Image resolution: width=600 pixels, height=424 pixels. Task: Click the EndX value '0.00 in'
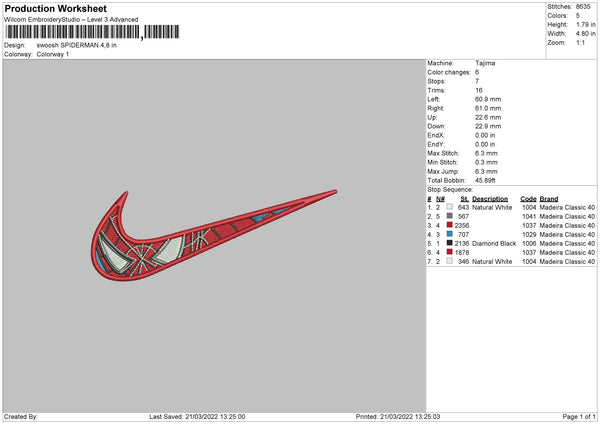(485, 135)
